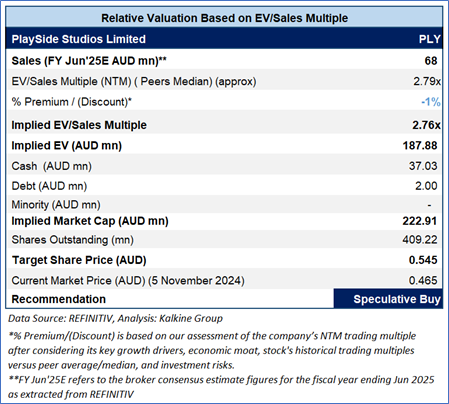Click the 'PLY' ticker cell
449x404 pixels.
click(430, 39)
